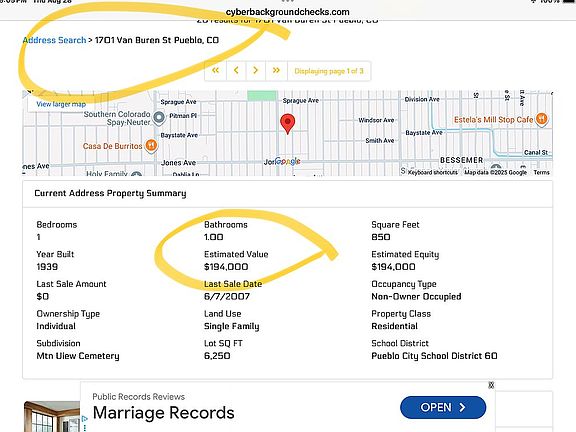Viewport: 576px width, 432px height.
Task: Click the Bathrooms 1.00 value
Action: (213, 237)
